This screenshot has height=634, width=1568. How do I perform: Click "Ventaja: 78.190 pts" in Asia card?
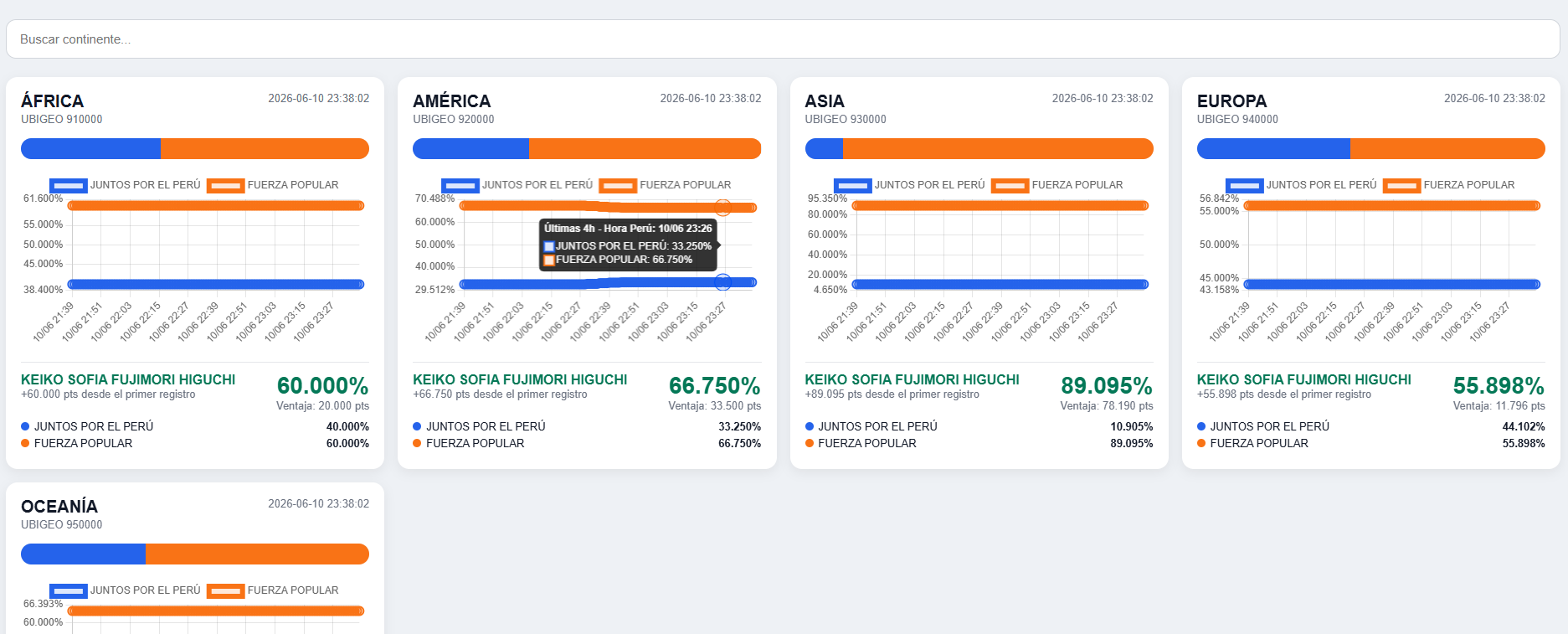[1107, 406]
